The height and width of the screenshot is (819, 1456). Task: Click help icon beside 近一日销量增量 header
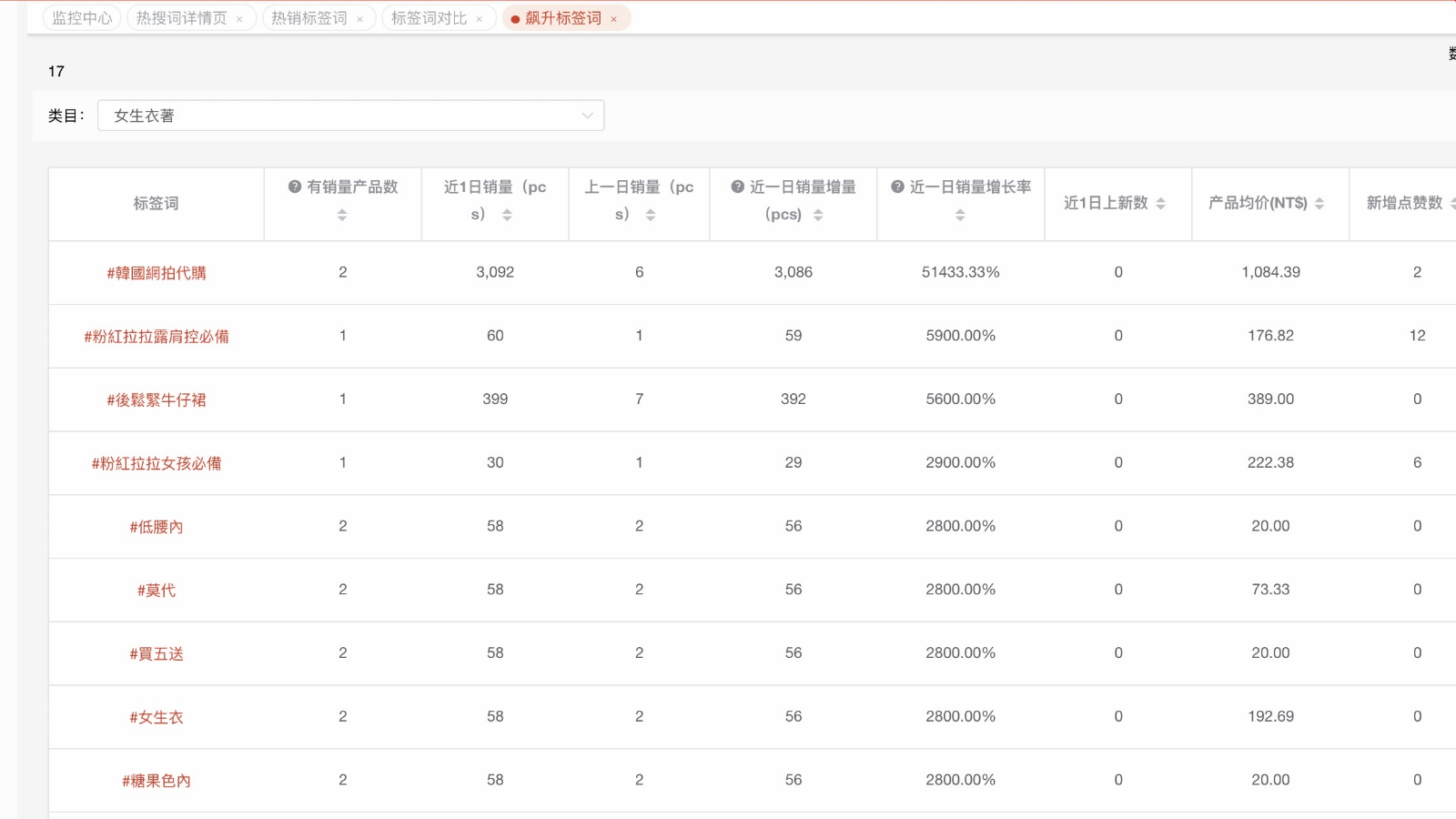coord(738,187)
